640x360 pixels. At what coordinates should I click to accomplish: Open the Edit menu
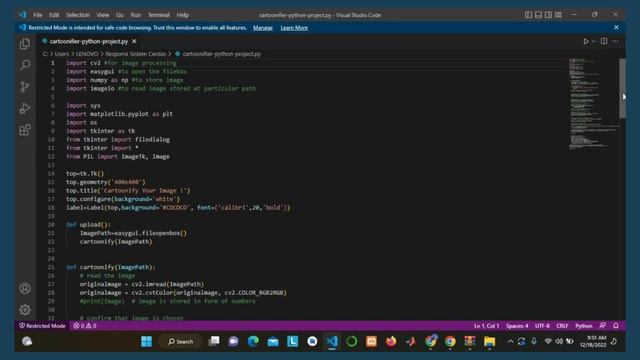54,15
